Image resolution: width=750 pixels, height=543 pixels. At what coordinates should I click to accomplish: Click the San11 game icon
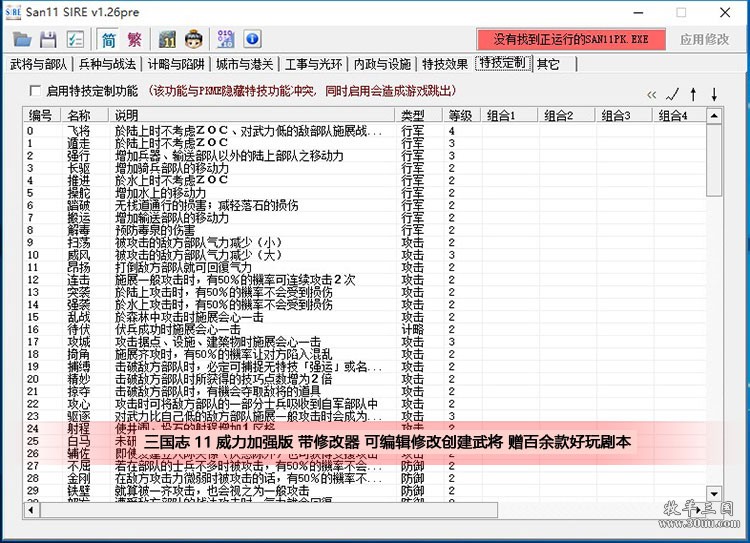pos(167,39)
